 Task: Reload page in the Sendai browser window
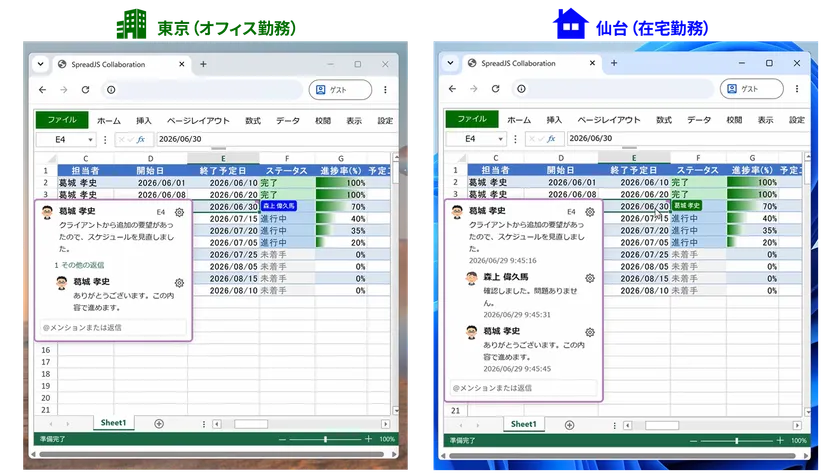(496, 88)
